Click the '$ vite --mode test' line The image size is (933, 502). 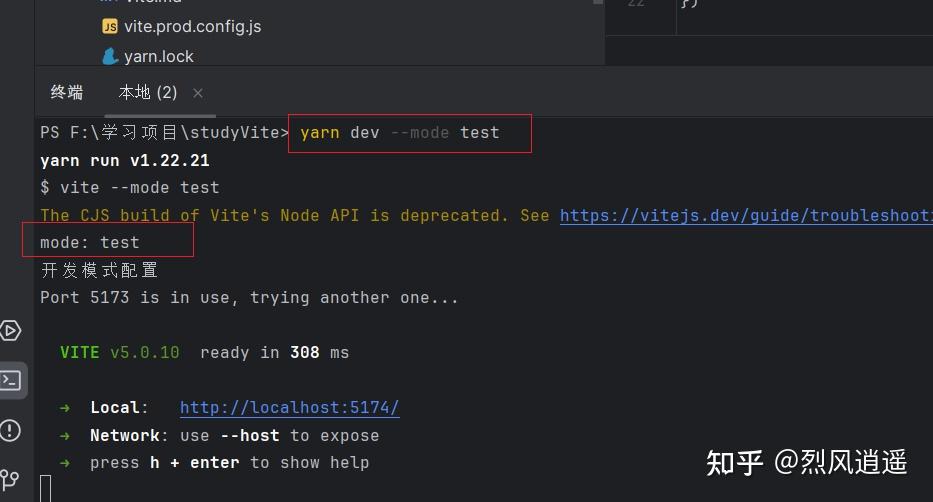(x=129, y=187)
